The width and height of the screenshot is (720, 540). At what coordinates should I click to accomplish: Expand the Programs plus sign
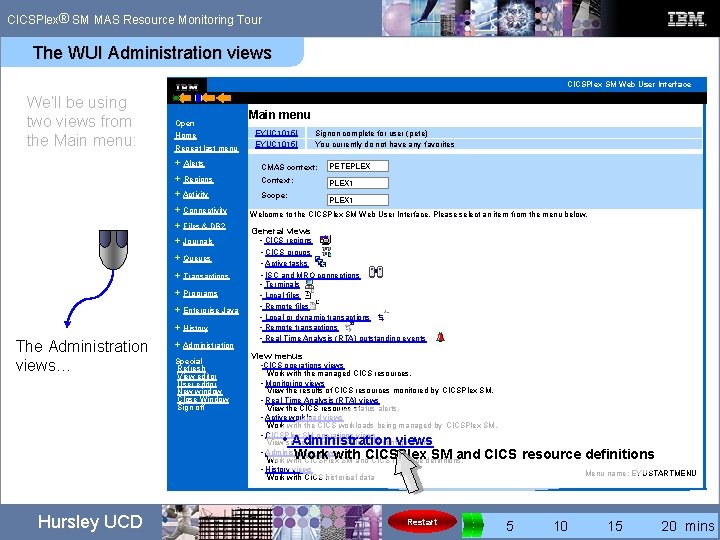click(177, 292)
